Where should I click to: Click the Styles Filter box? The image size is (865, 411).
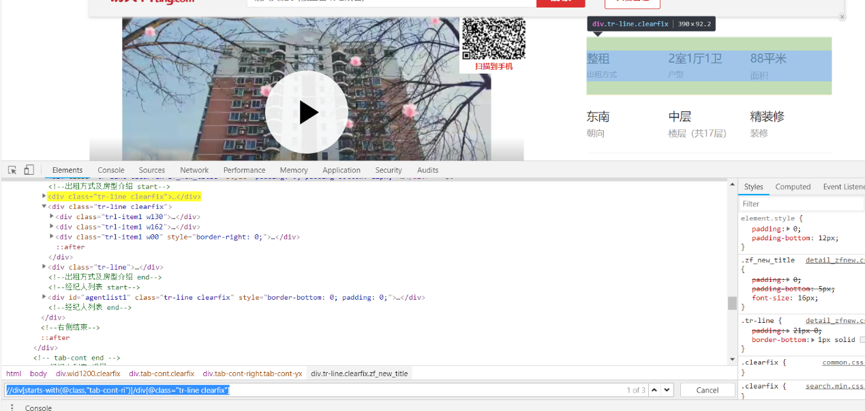[802, 204]
